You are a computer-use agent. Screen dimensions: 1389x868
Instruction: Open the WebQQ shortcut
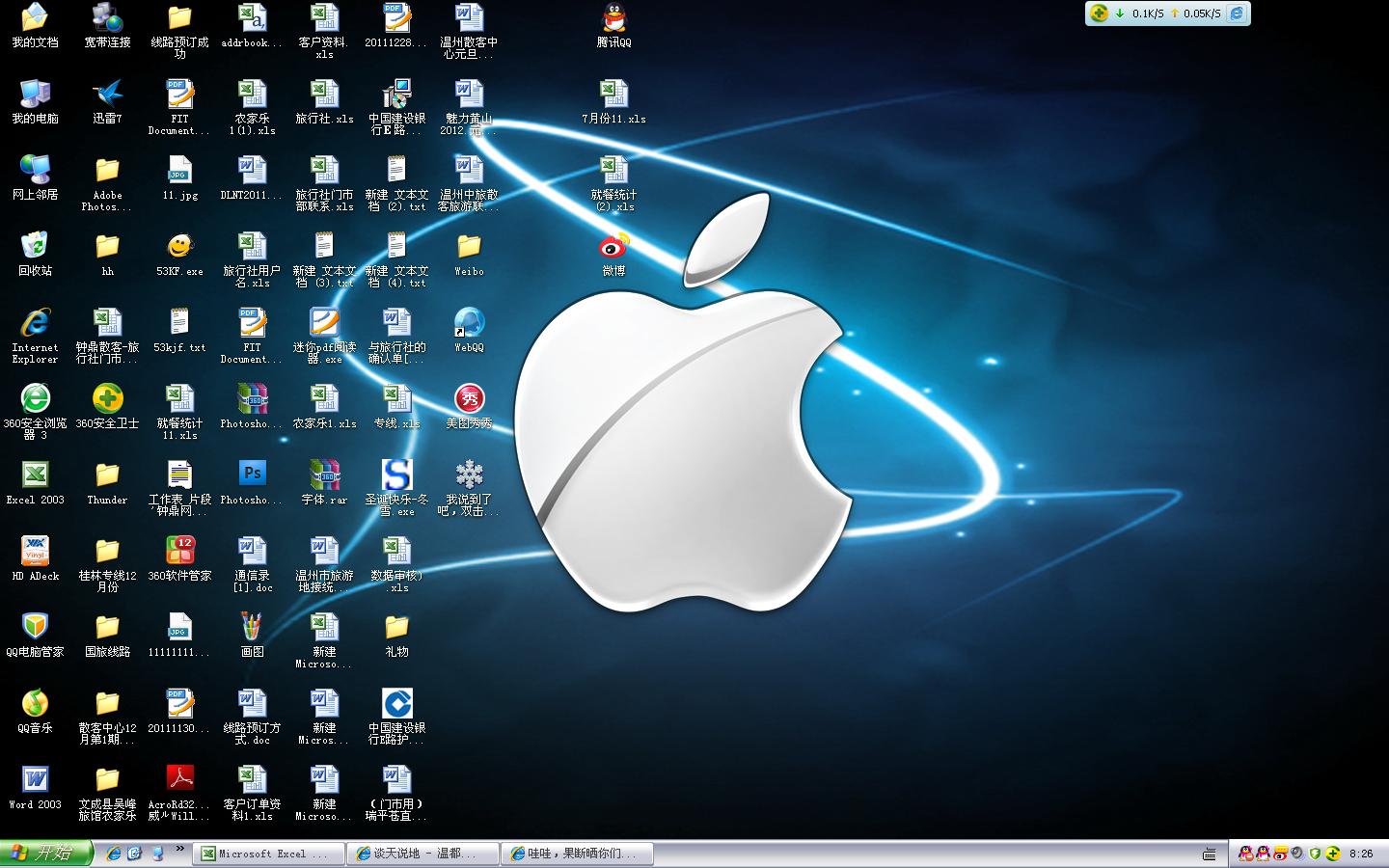point(469,330)
